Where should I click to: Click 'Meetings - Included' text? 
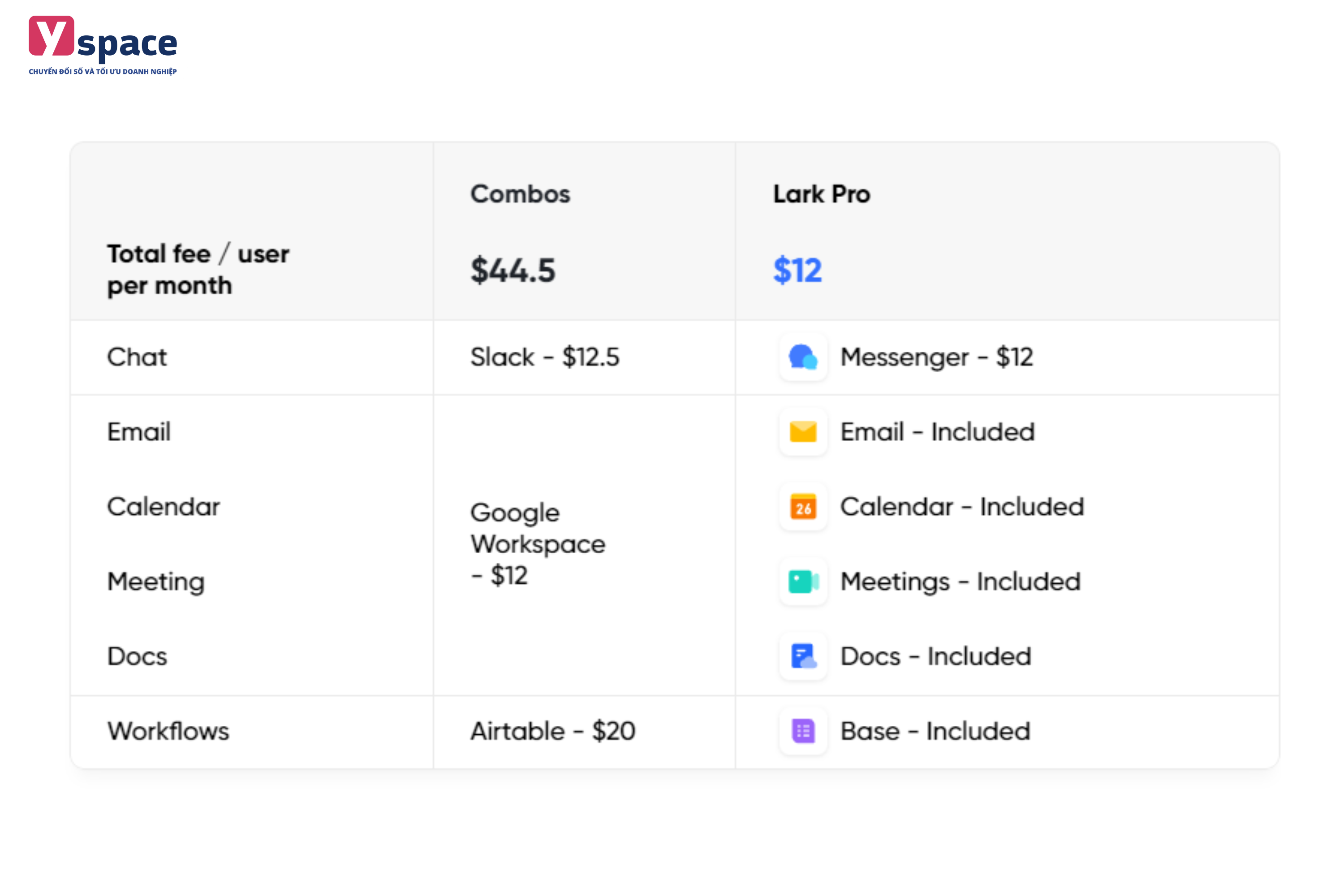960,582
